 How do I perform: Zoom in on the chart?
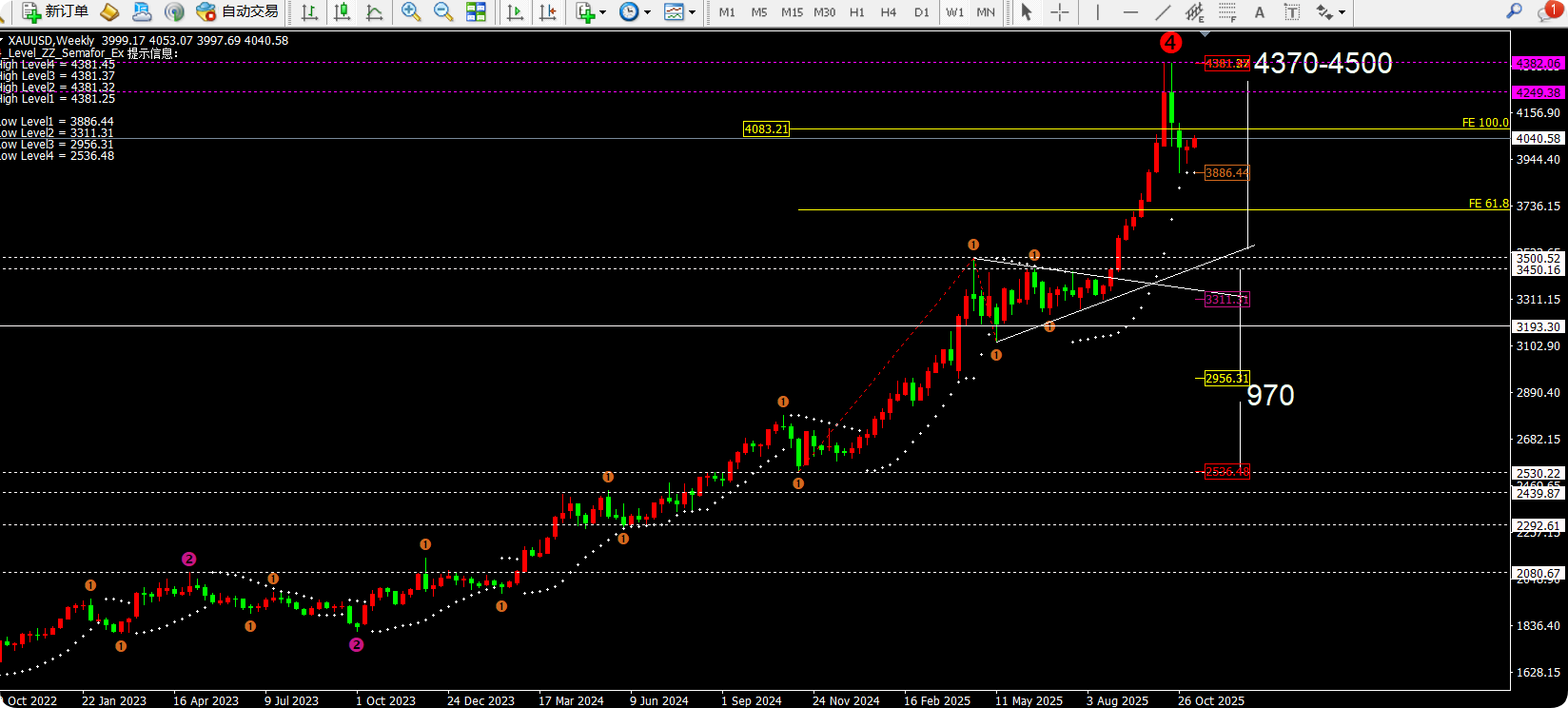pos(411,12)
